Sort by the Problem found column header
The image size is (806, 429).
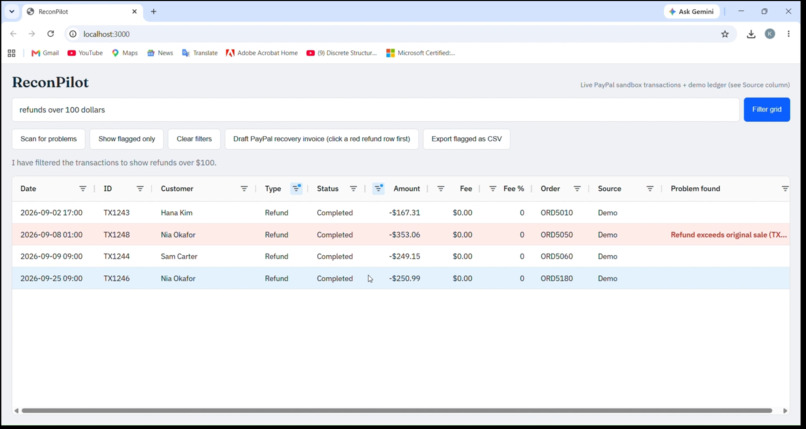pos(695,189)
